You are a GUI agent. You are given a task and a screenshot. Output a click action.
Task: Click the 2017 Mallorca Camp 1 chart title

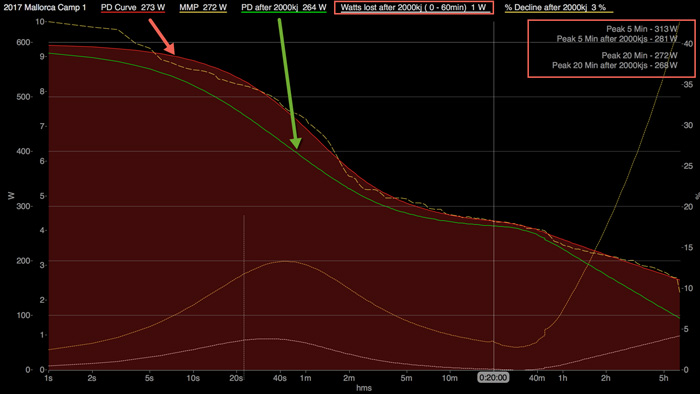(45, 8)
